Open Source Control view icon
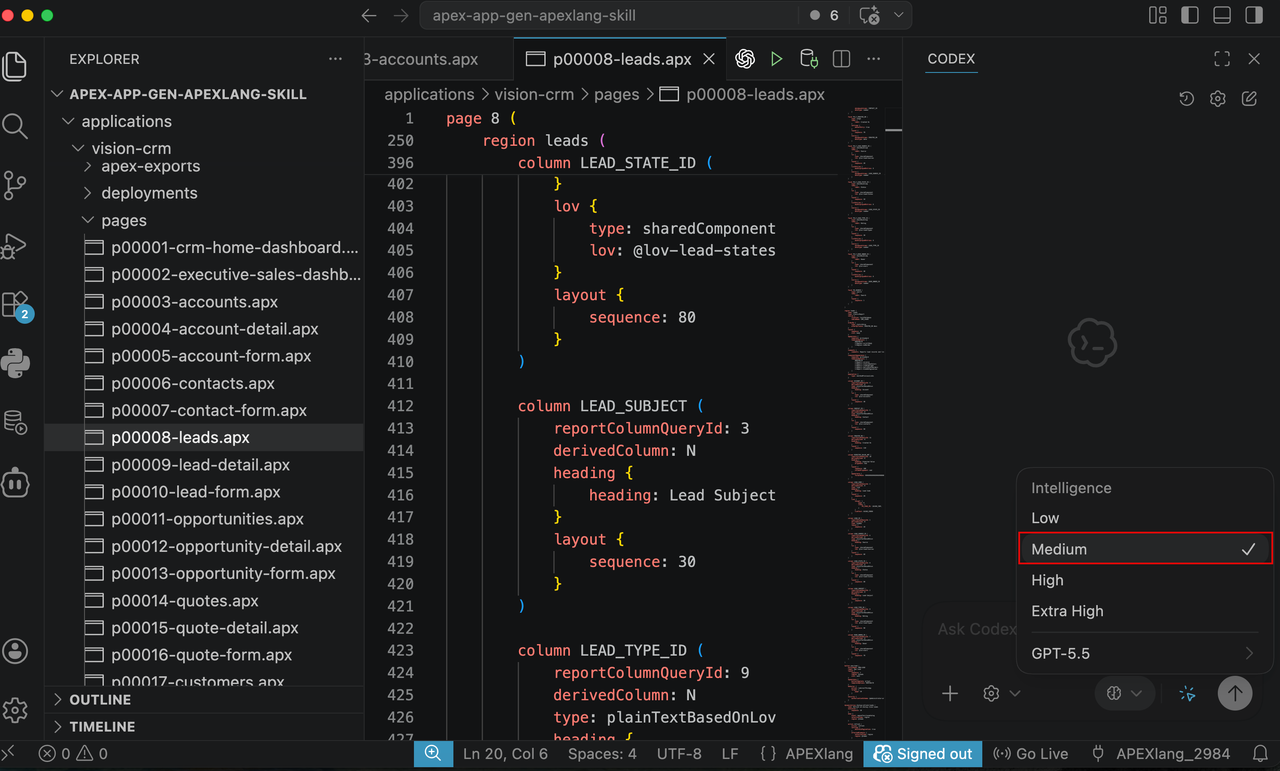Screen dimensions: 1280x771 point(15,186)
